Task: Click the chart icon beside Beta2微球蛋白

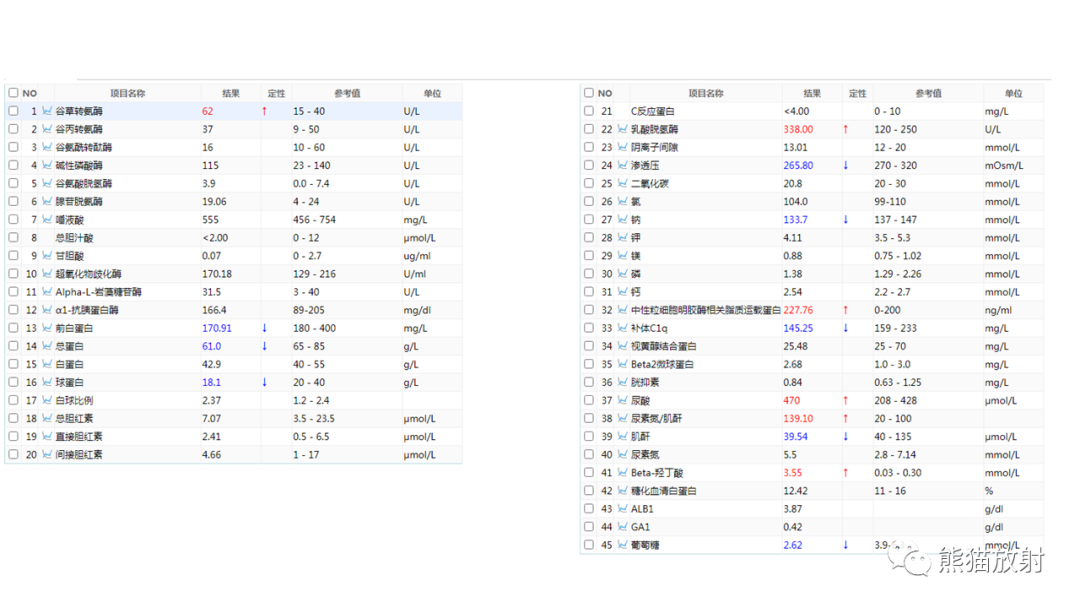Action: point(623,364)
